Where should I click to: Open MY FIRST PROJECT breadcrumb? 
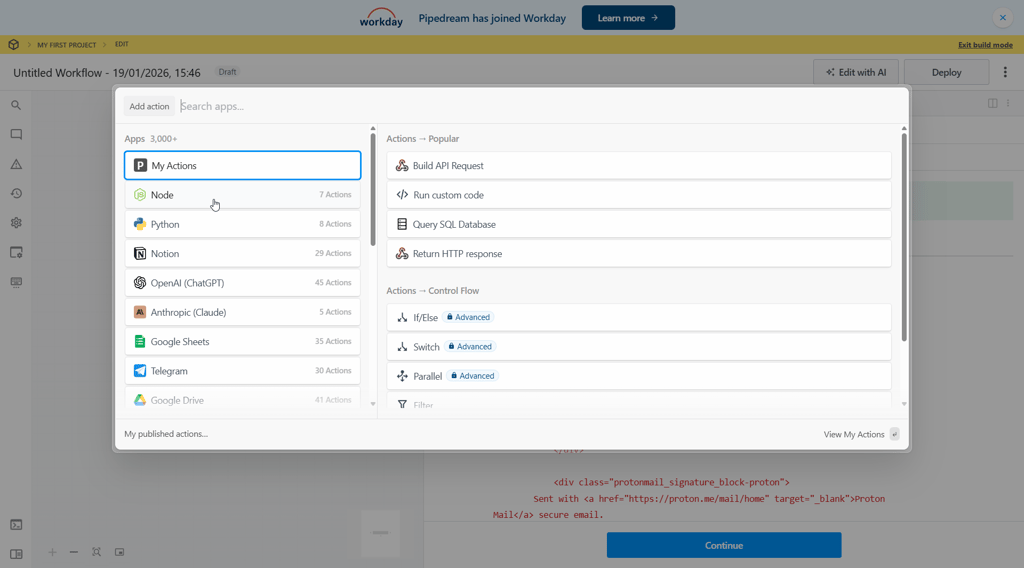point(67,44)
